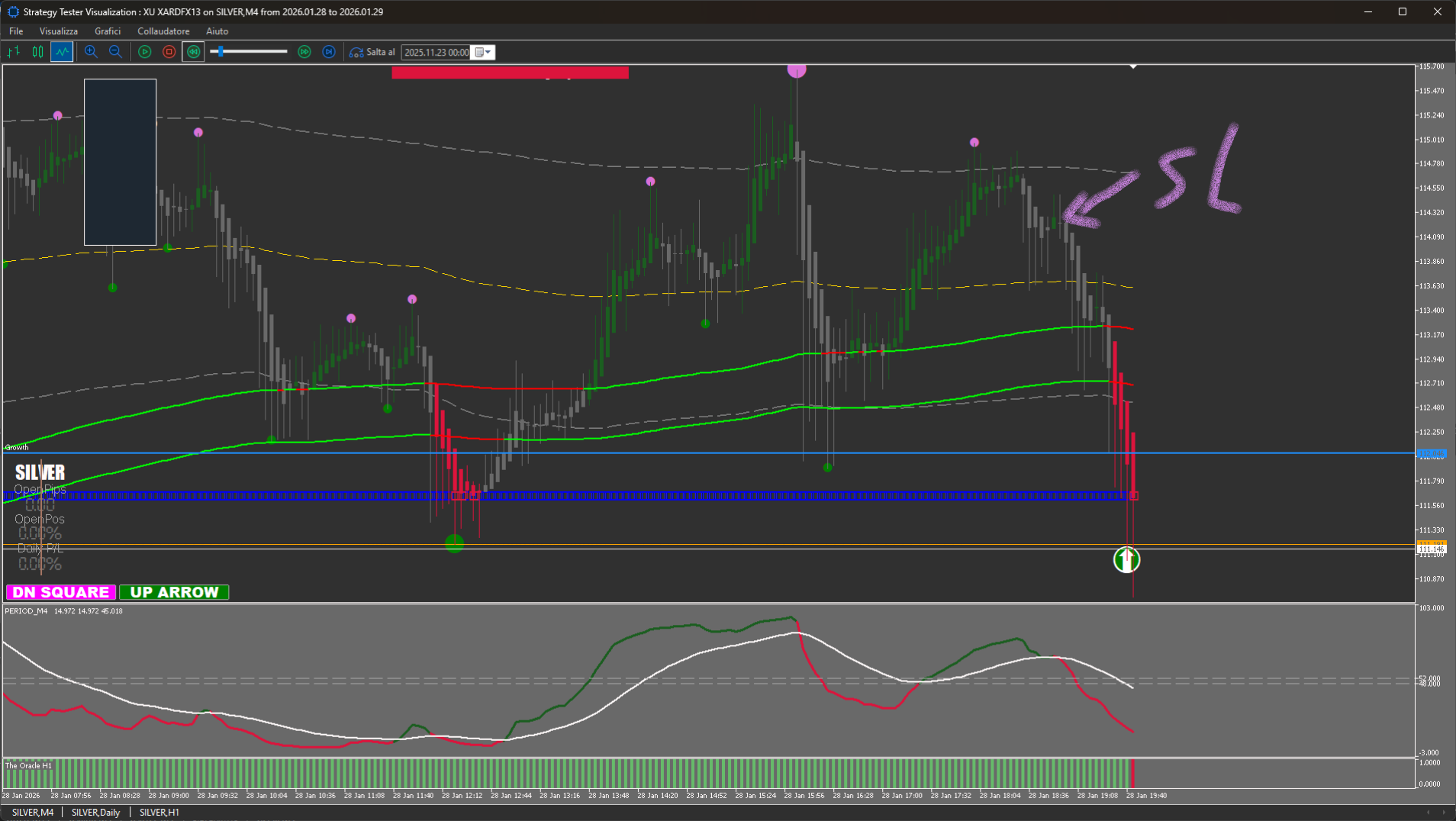The width and height of the screenshot is (1456, 821).
Task: Click the UP ARROW green button
Action: pos(174,592)
